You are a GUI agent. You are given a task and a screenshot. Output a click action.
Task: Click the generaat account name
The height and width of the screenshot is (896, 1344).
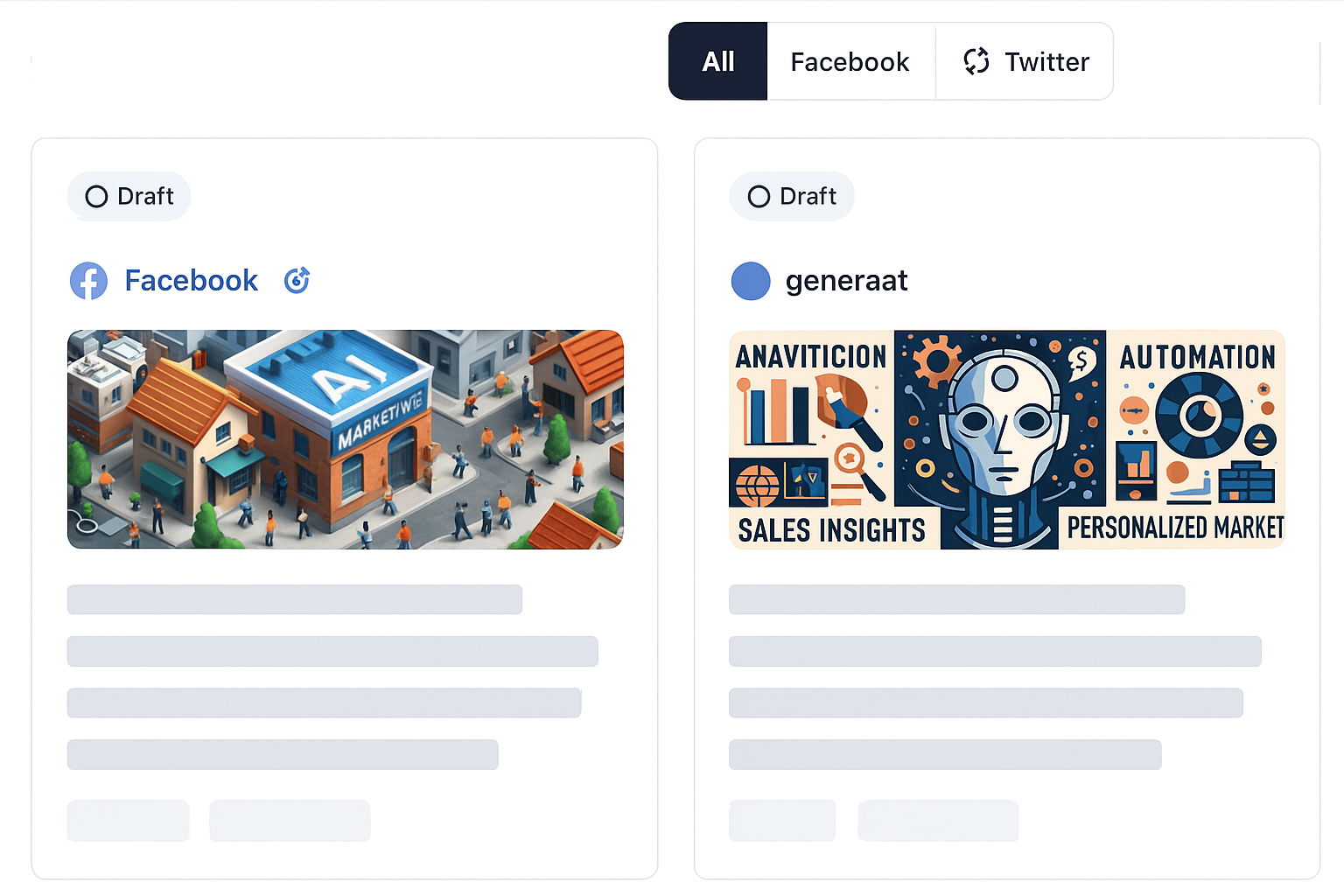click(846, 281)
